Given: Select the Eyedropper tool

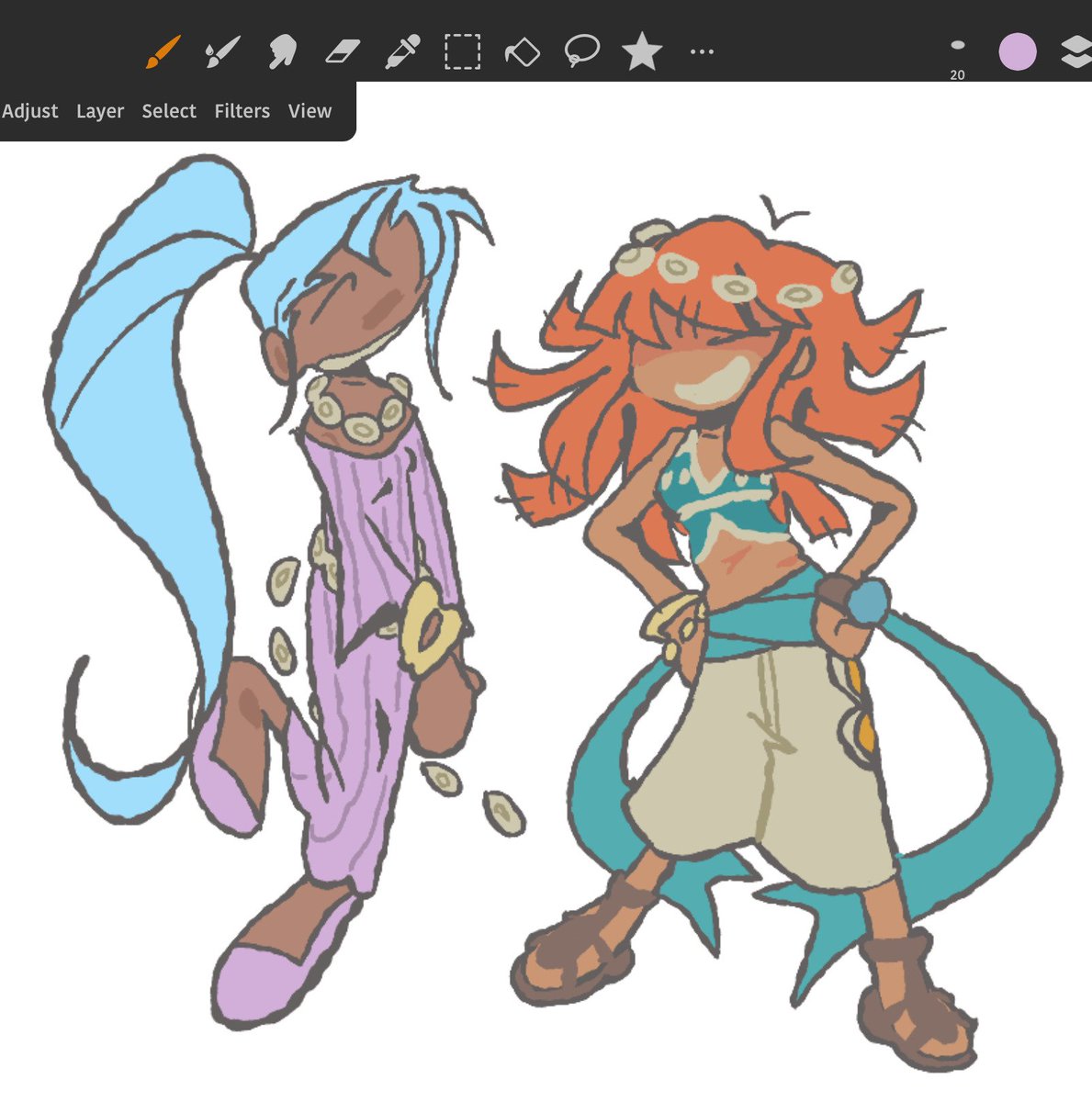Looking at the screenshot, I should click(402, 52).
